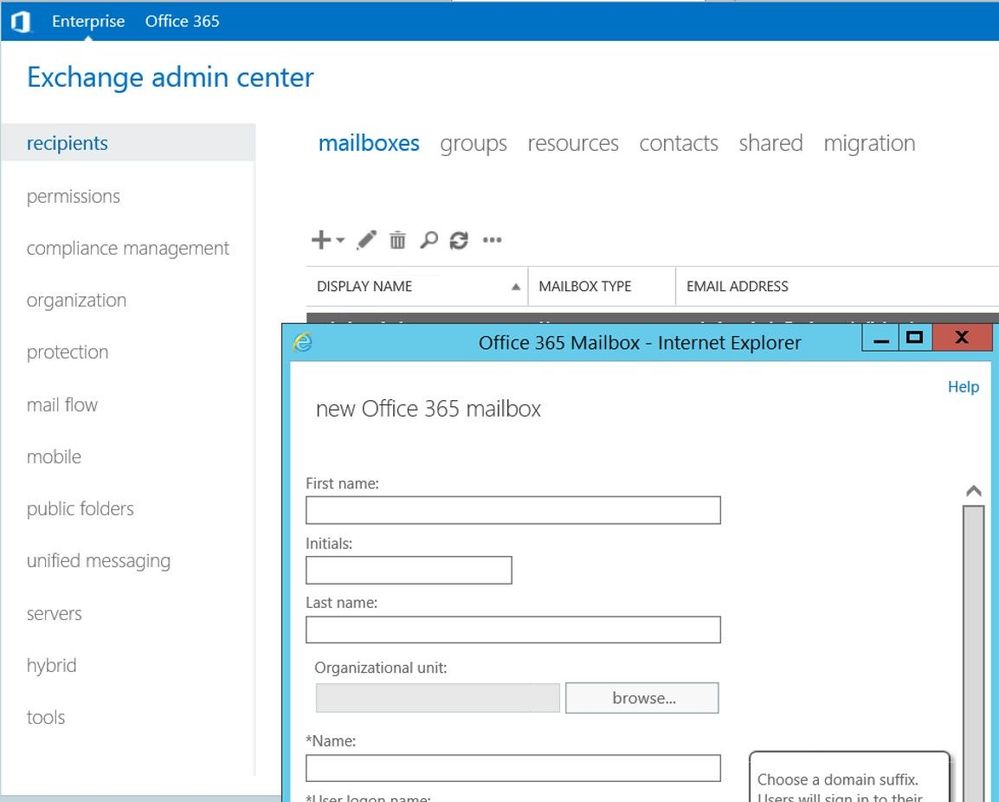Go to public folders section
Screen dimensions: 999x802
click(x=80, y=509)
